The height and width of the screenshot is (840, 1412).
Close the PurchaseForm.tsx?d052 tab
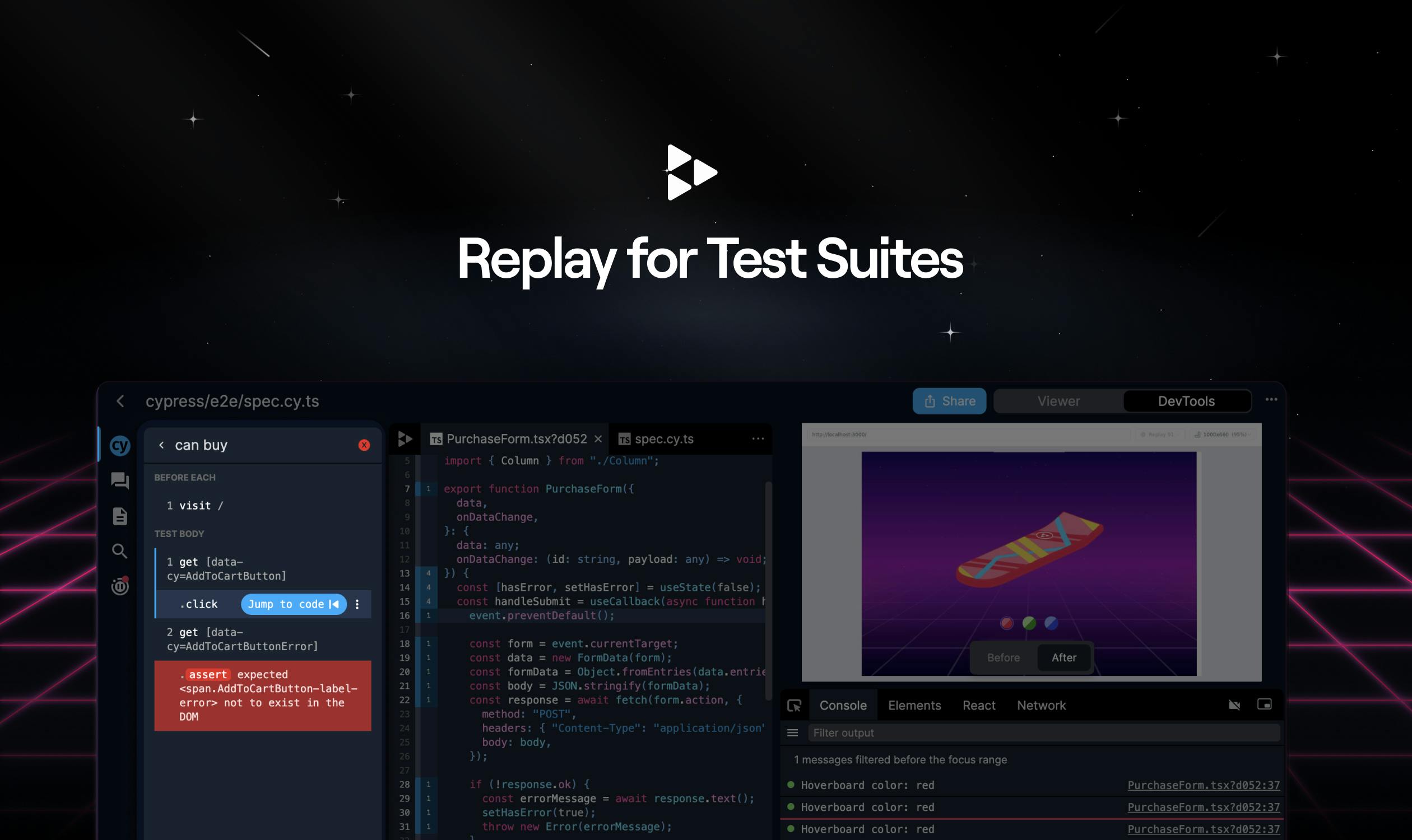(598, 439)
